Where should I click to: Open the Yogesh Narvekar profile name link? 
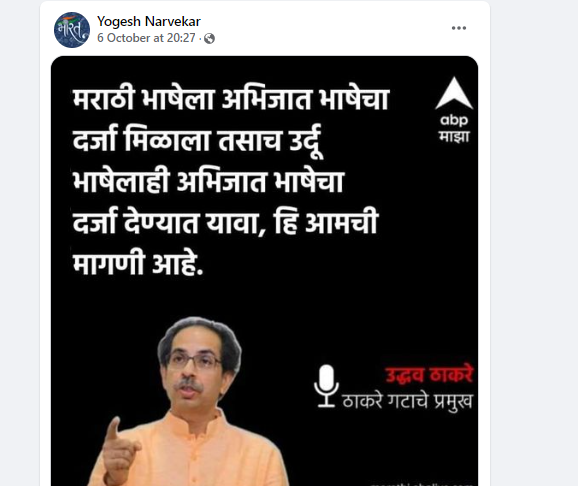tap(149, 21)
